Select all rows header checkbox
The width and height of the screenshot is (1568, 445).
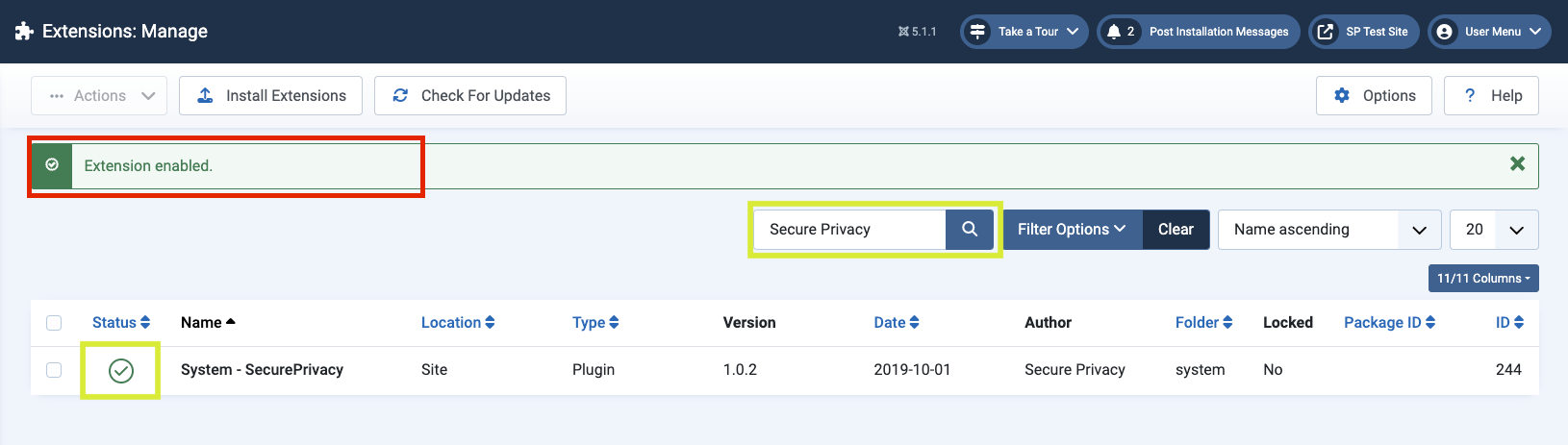pos(54,323)
